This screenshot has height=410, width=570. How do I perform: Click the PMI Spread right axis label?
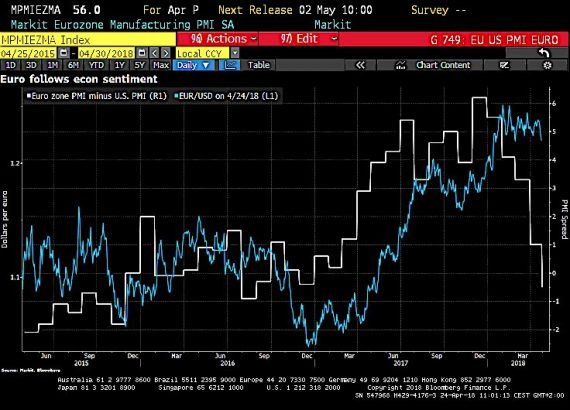(564, 219)
